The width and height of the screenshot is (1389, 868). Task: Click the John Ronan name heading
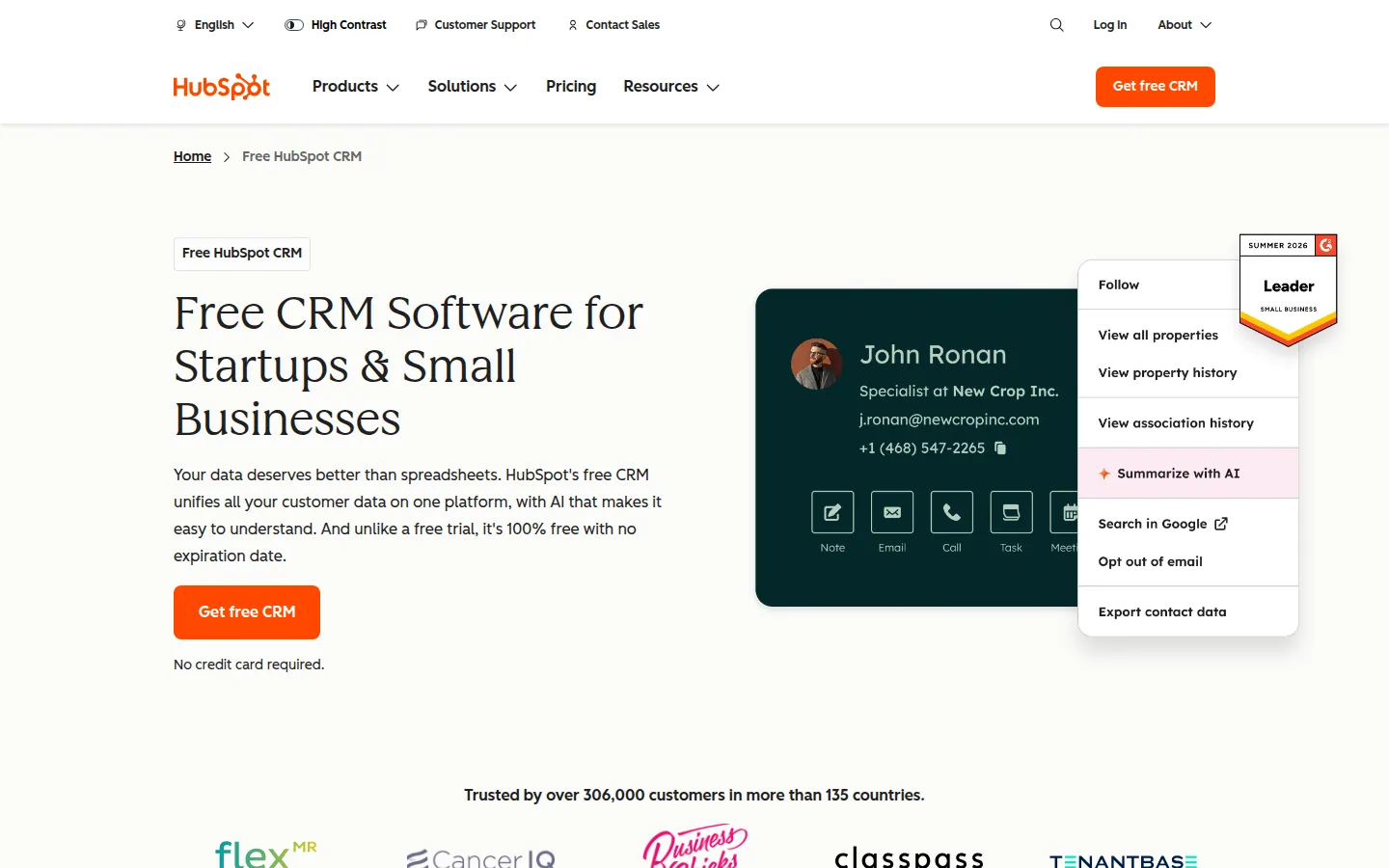tap(933, 355)
